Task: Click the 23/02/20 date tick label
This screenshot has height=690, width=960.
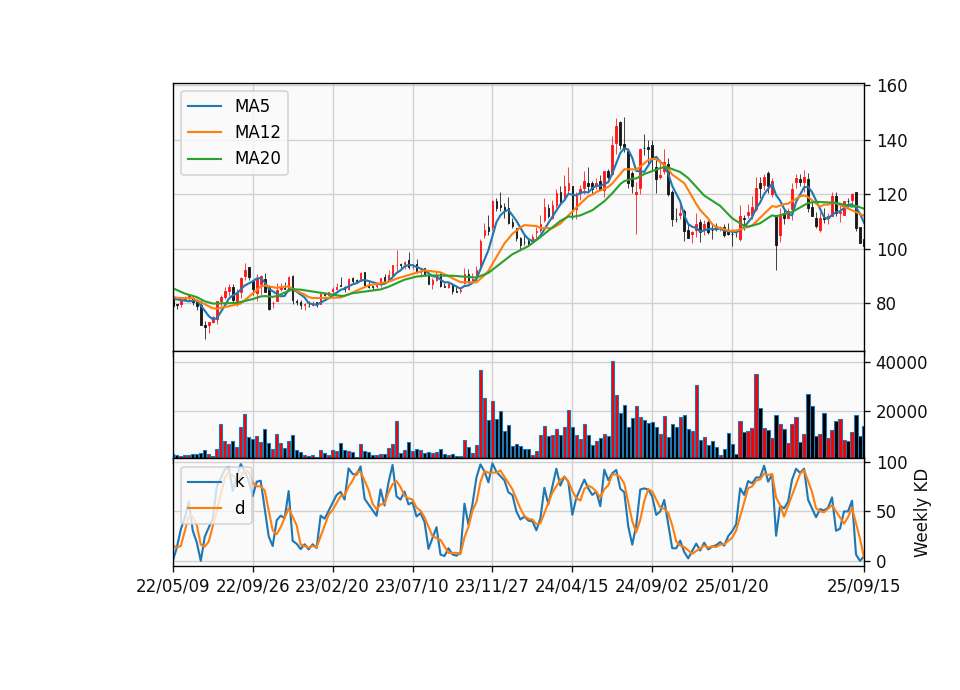Action: pyautogui.click(x=332, y=586)
